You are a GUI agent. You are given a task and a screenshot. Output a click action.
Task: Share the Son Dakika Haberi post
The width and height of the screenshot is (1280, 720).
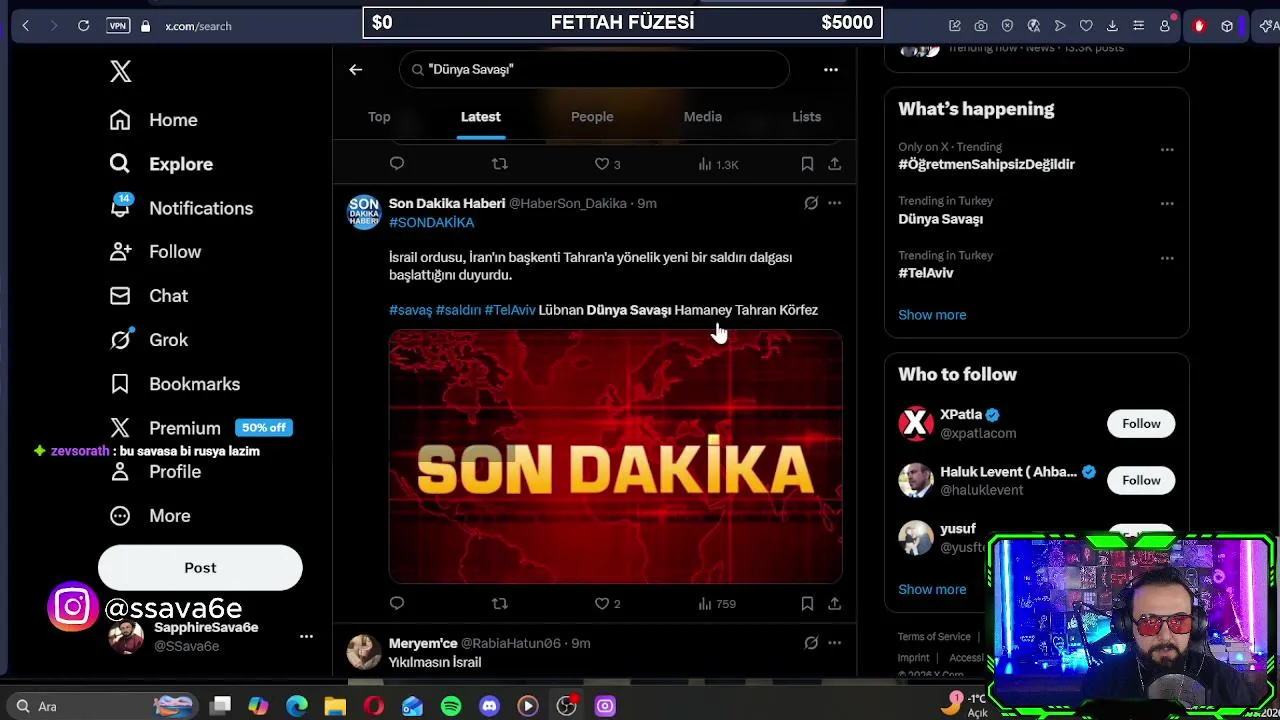[x=834, y=603]
